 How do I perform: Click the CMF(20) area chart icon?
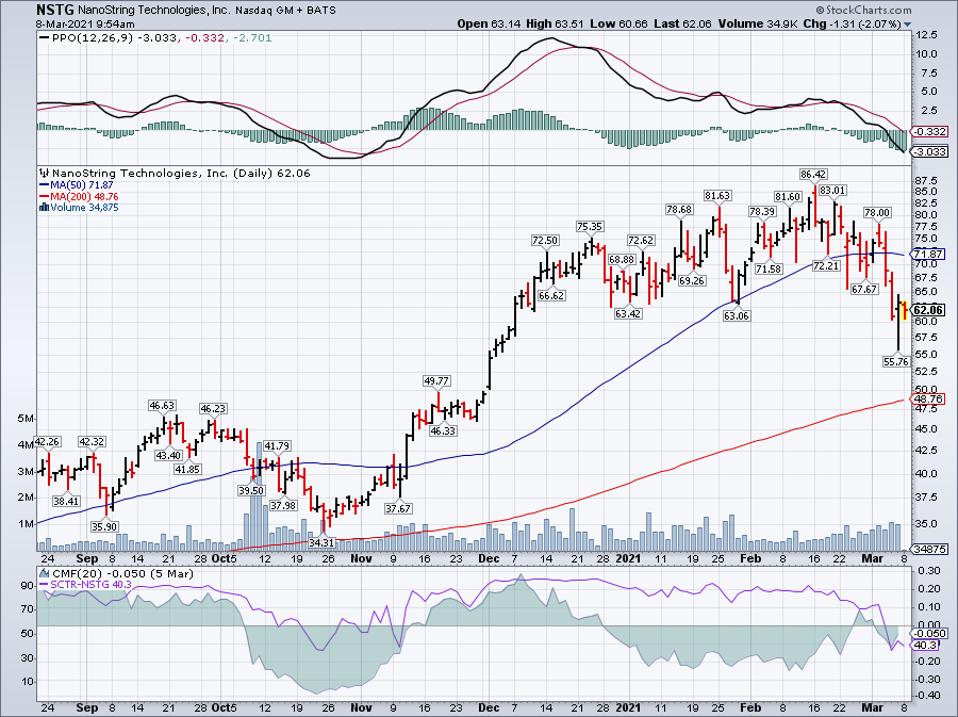(44, 573)
